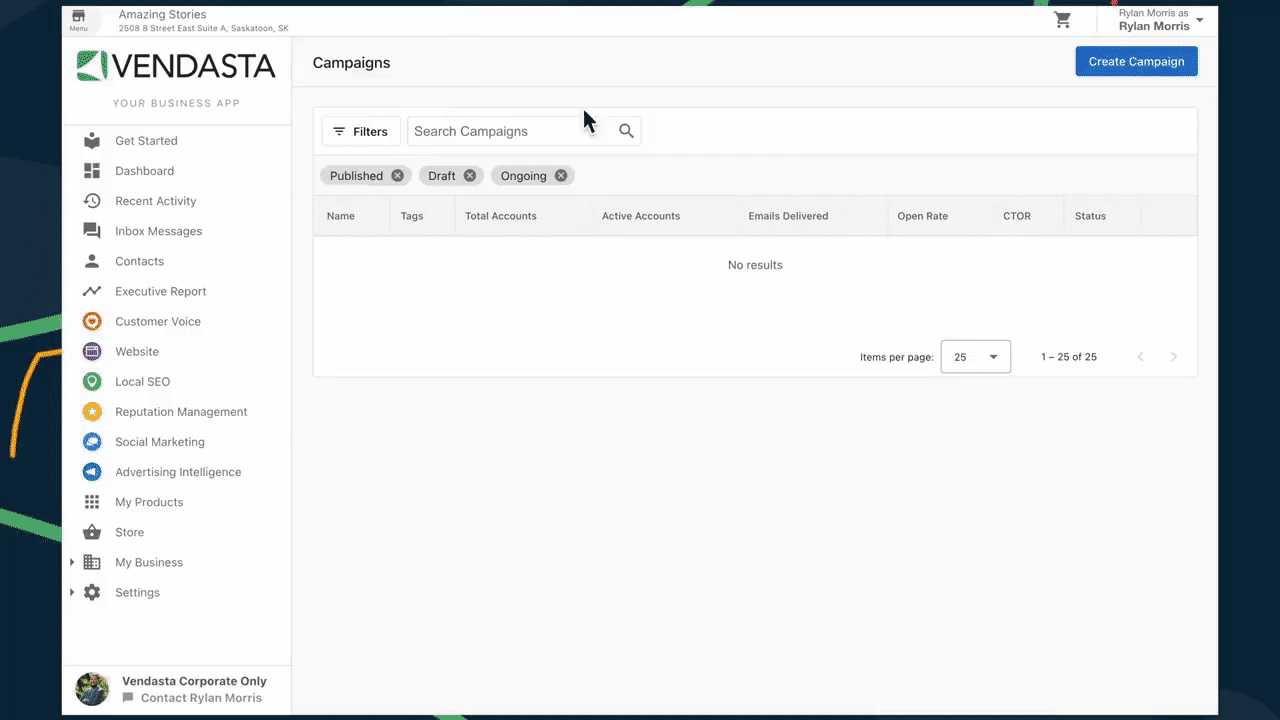1280x720 pixels.
Task: Remove the Ongoing filter chip
Action: pos(561,175)
